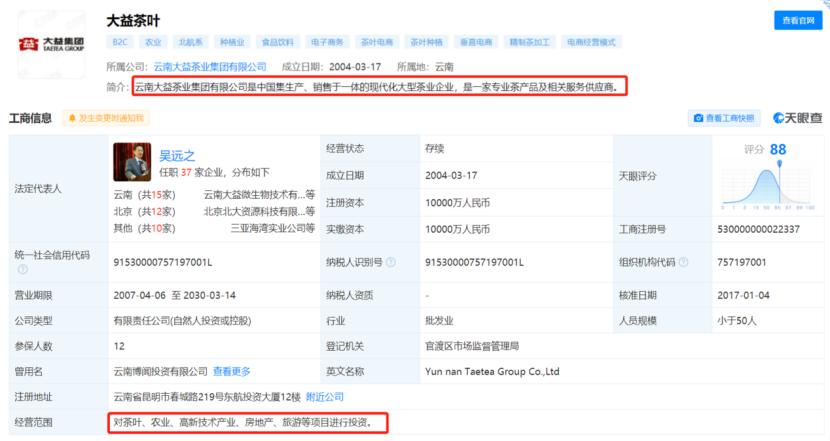Viewport: 830px width, 441px height.
Task: Click organization code 757197001
Action: (x=742, y=262)
